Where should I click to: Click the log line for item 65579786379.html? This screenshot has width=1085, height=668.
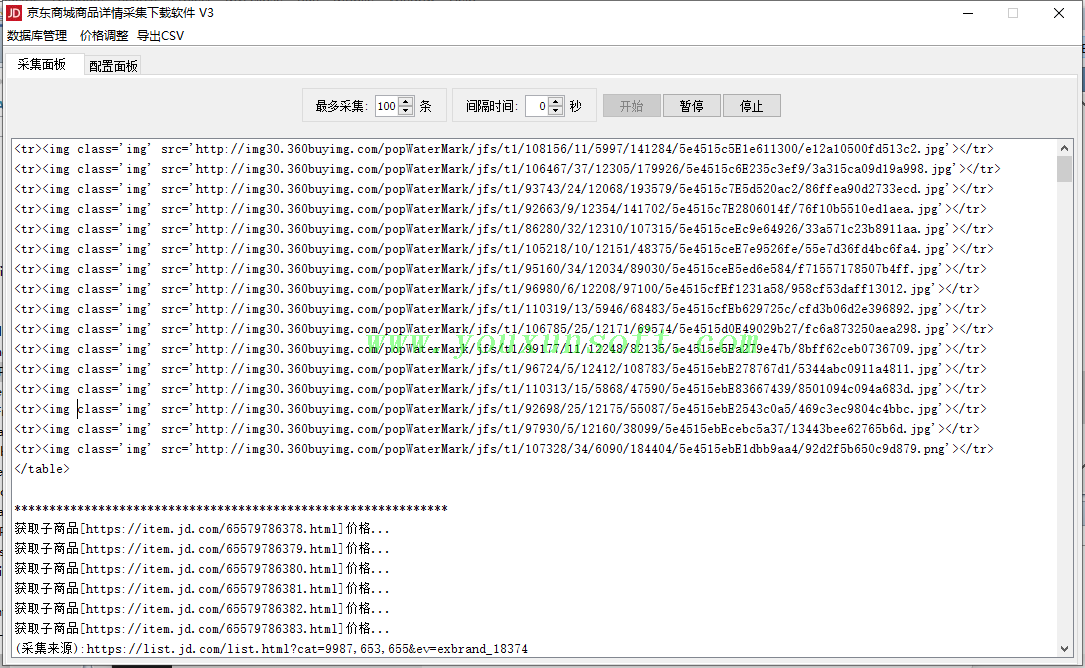202,550
